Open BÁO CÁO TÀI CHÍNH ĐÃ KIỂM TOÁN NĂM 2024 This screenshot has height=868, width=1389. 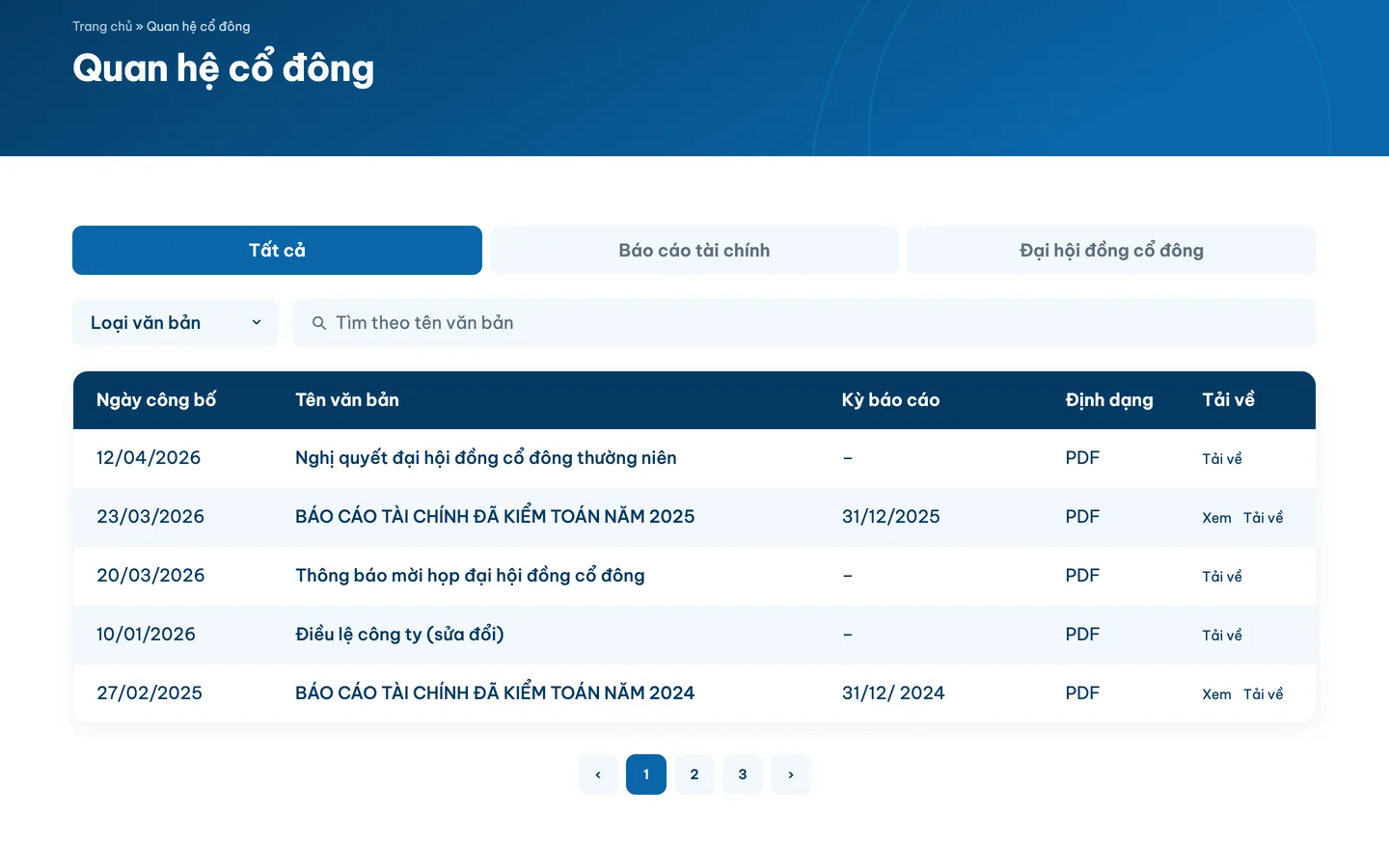click(x=495, y=692)
